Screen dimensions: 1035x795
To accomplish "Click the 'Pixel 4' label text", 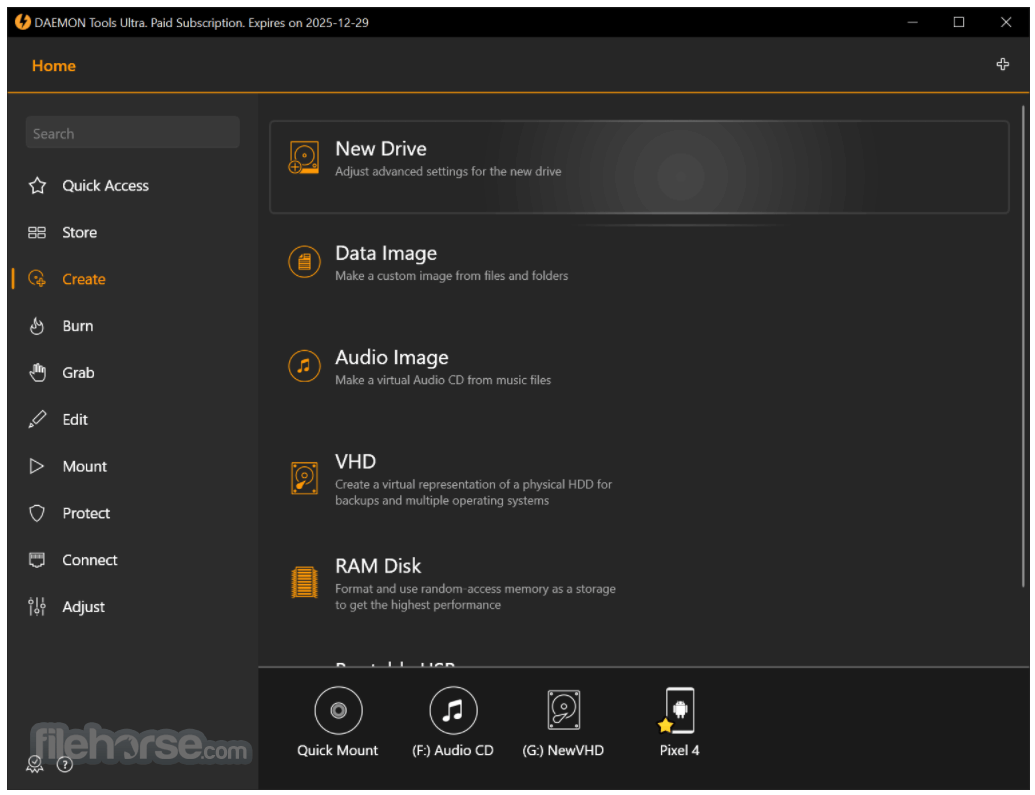I will click(679, 750).
